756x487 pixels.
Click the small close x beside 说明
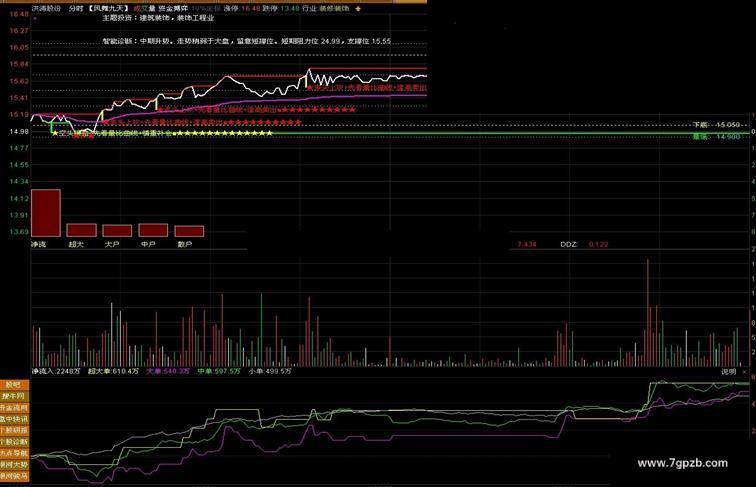click(744, 372)
